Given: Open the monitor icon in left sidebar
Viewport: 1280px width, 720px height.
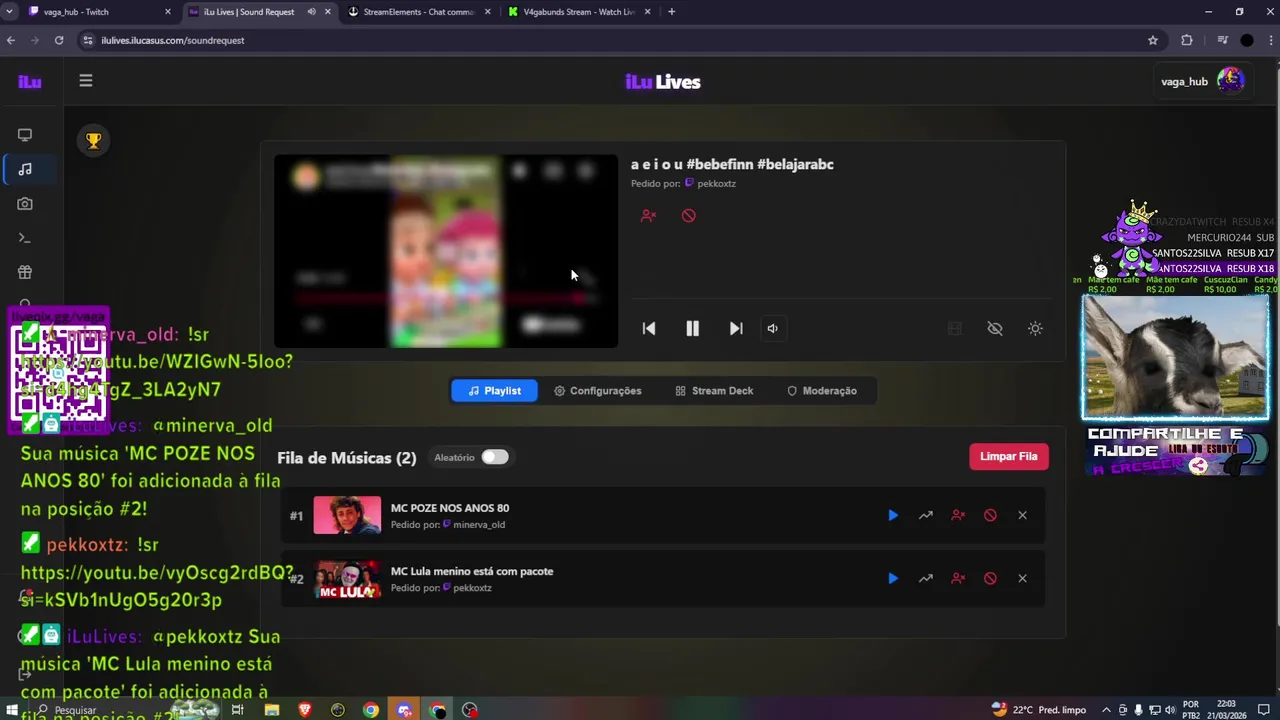Looking at the screenshot, I should coord(25,135).
